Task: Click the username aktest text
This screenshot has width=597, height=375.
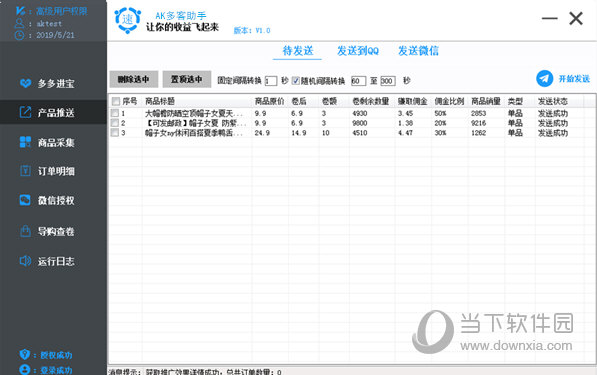Action: tap(49, 24)
